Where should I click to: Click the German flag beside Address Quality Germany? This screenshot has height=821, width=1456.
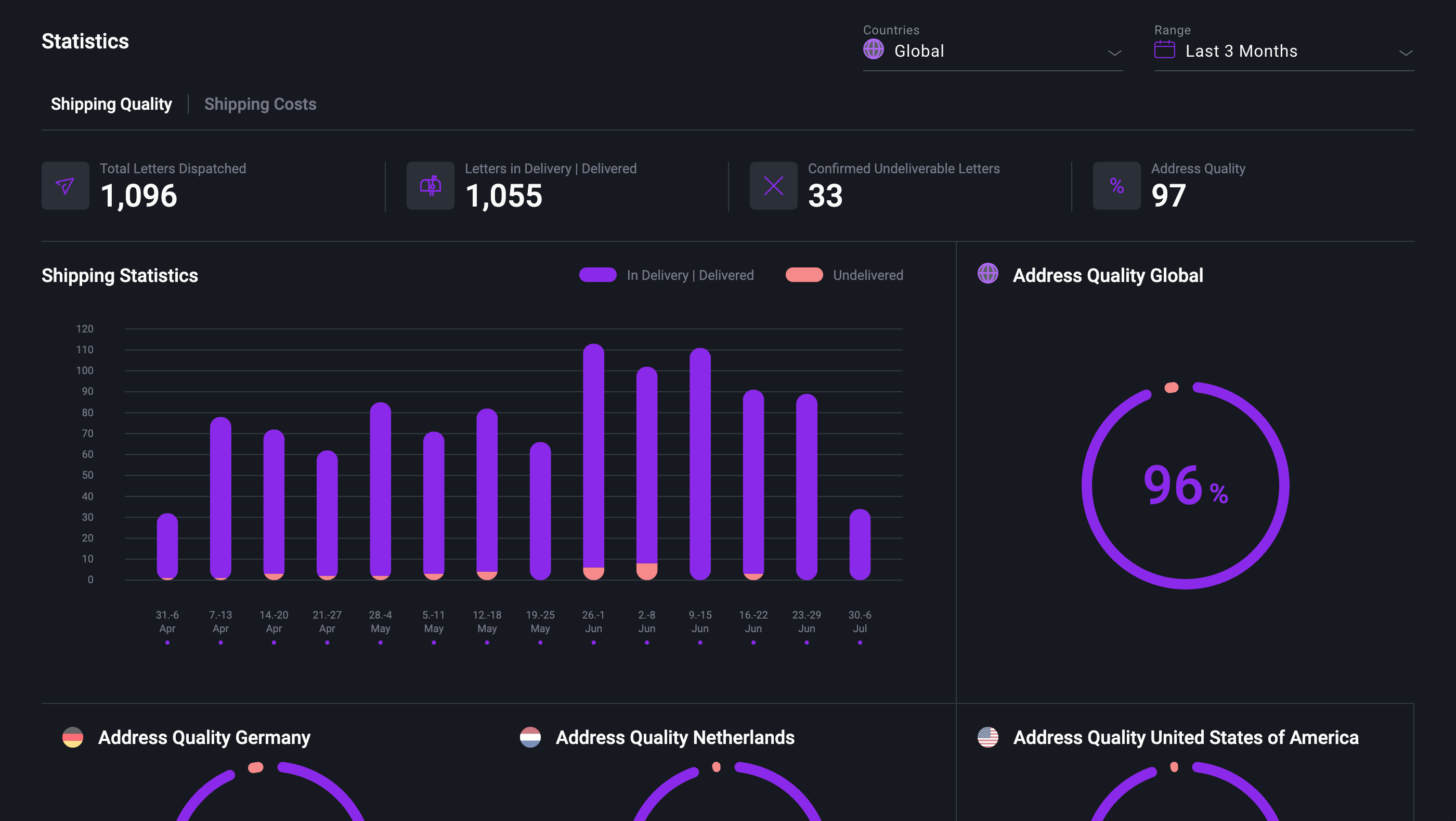point(73,737)
